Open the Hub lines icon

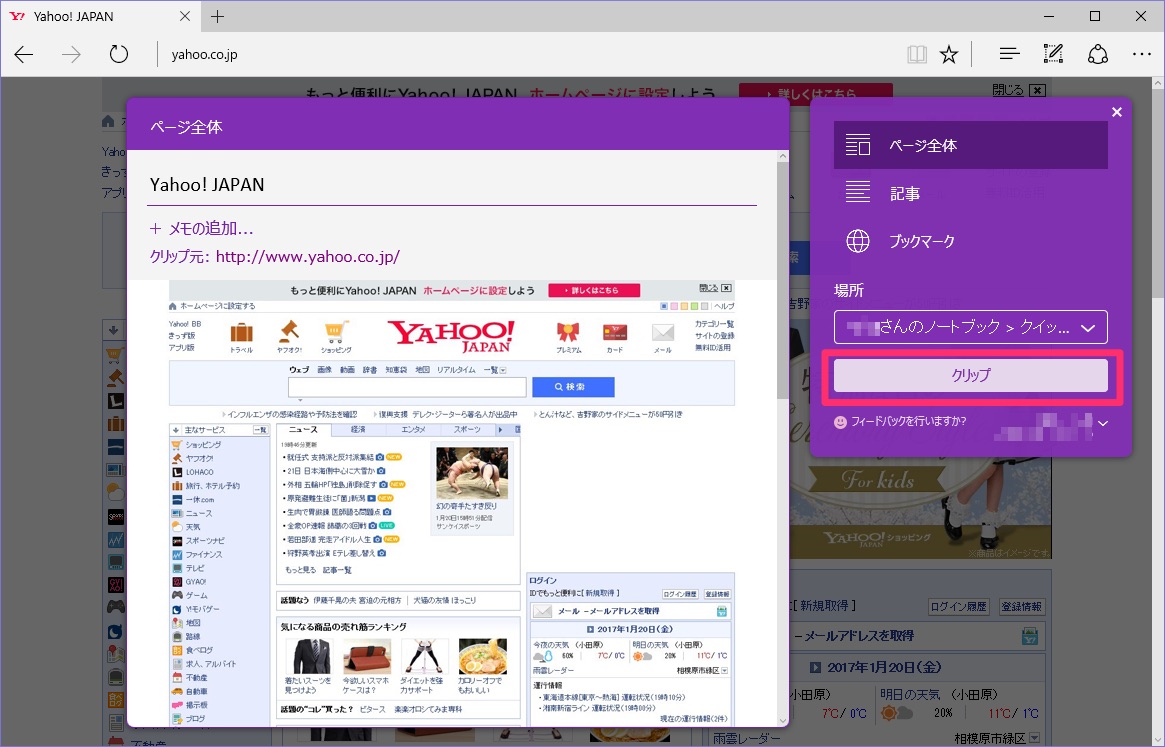1009,54
